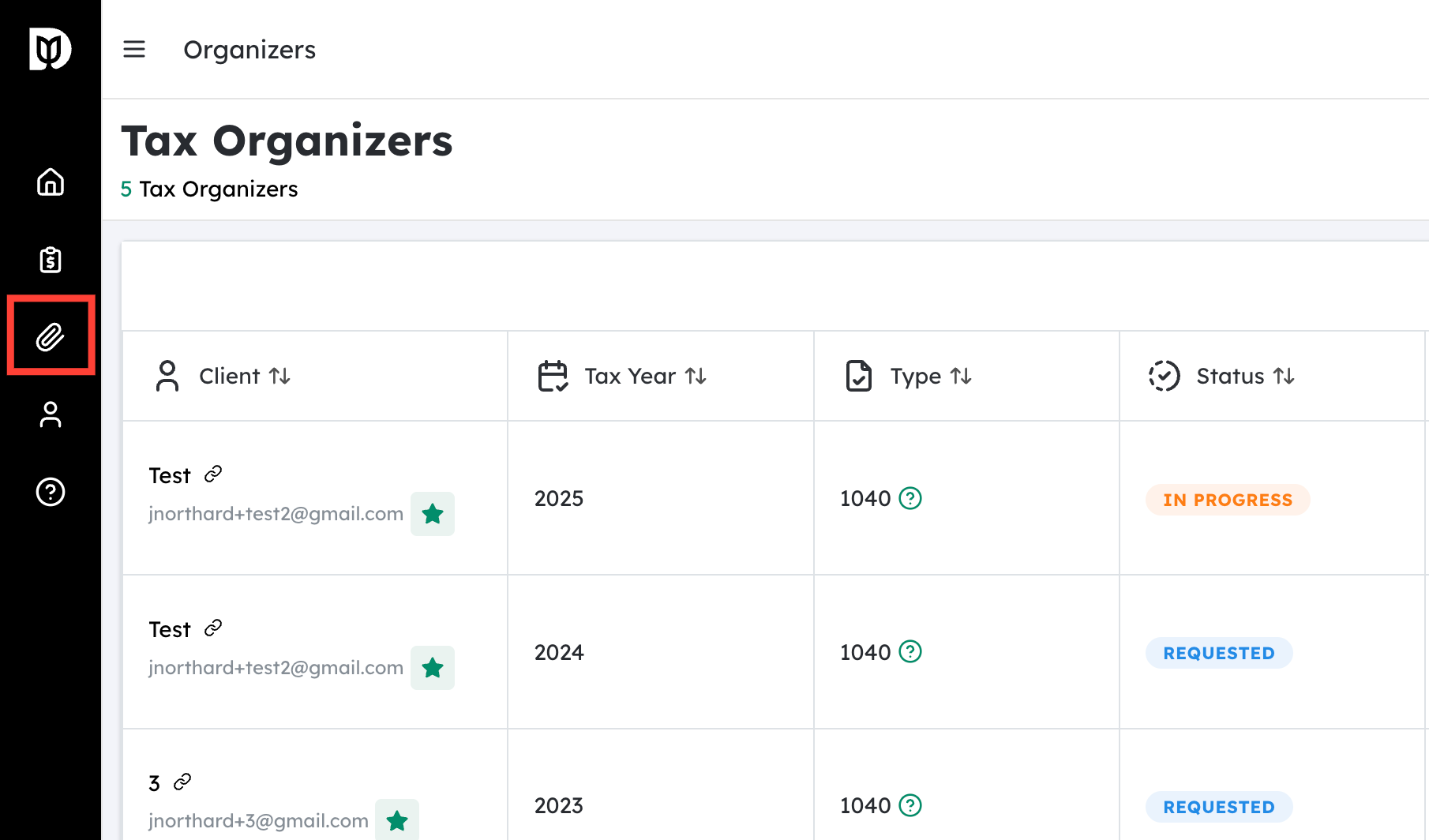Click link icon beside client 3
The image size is (1429, 840).
point(182,782)
